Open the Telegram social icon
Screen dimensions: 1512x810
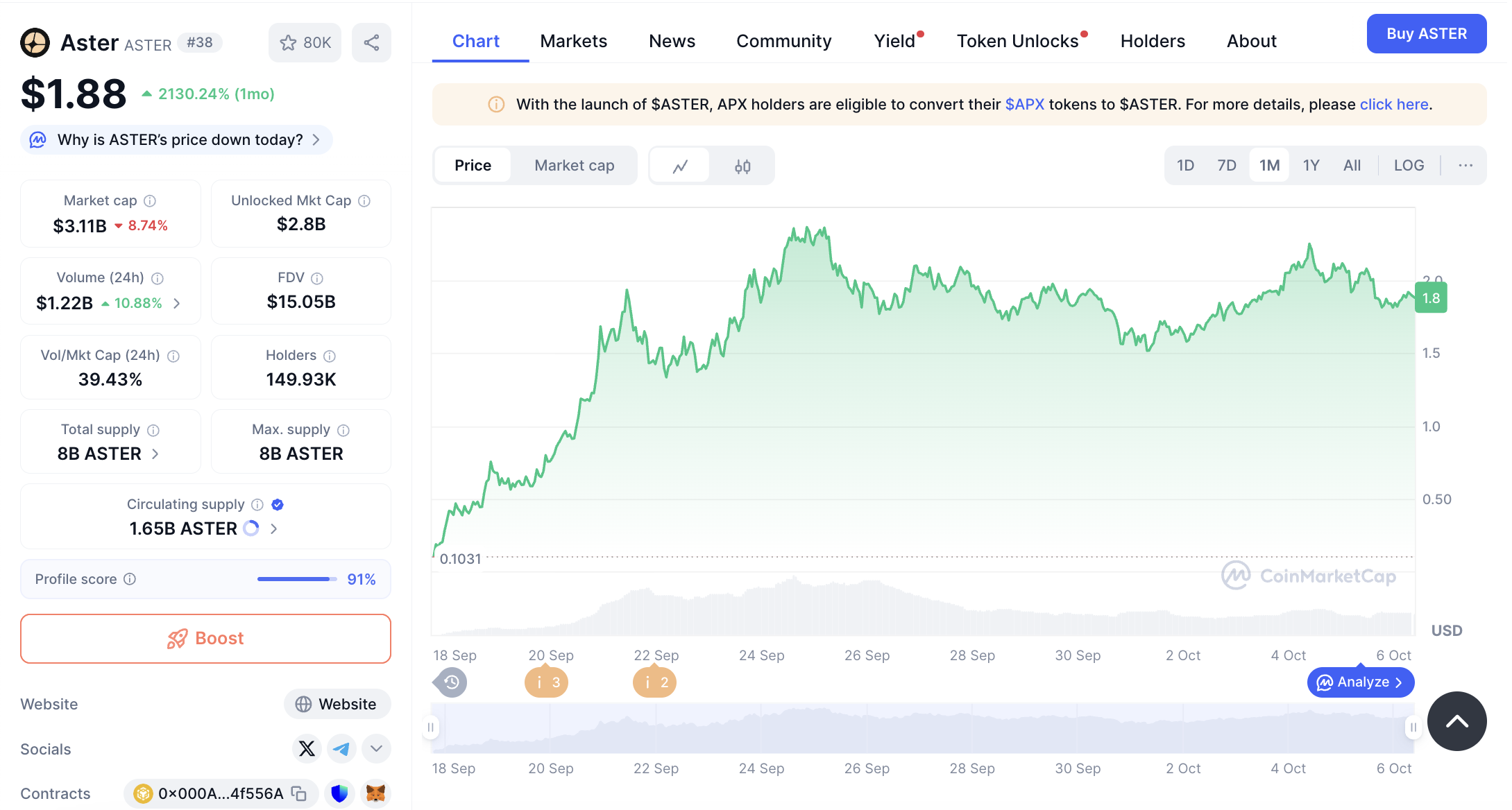(x=341, y=748)
